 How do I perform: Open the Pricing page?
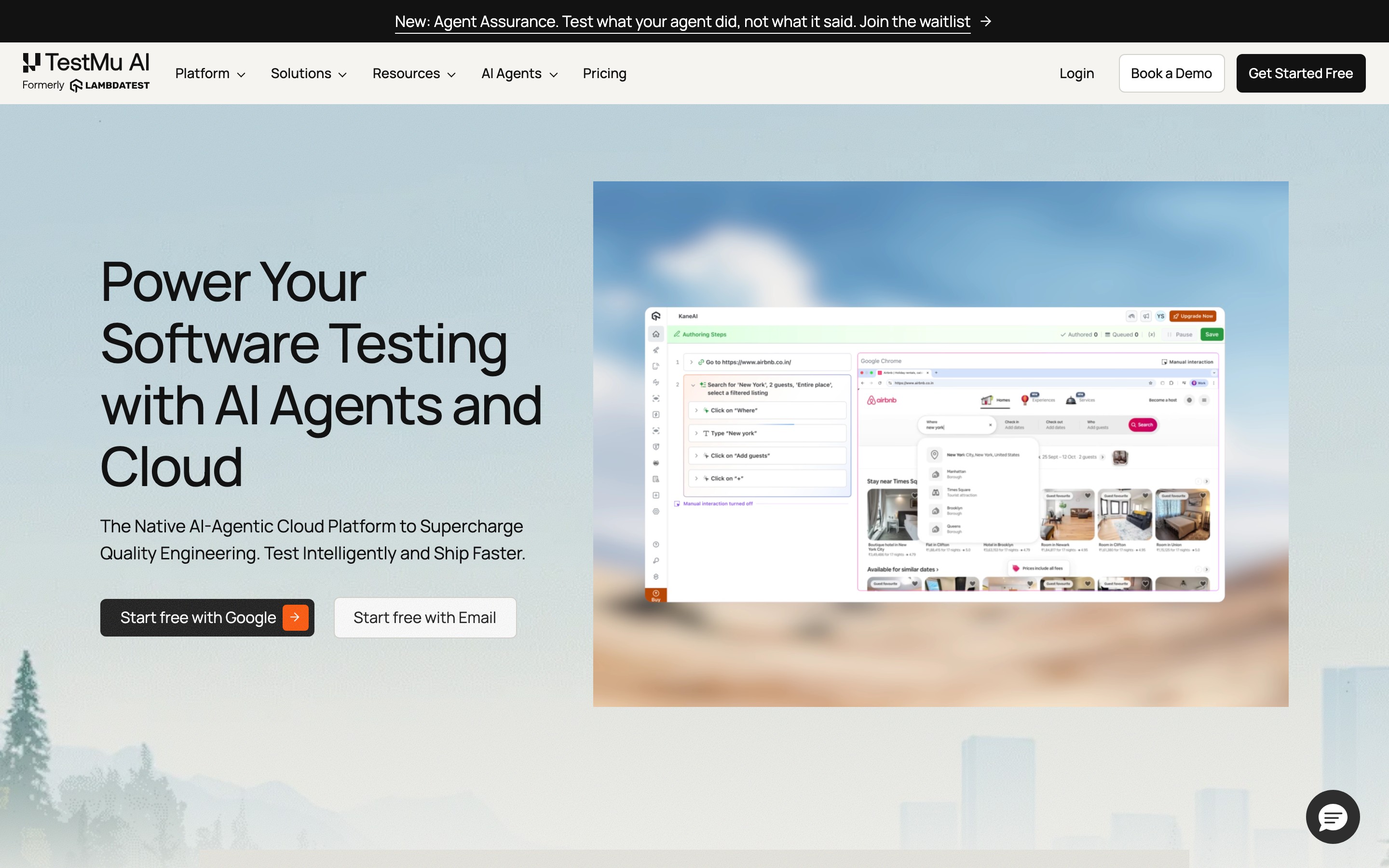point(604,73)
